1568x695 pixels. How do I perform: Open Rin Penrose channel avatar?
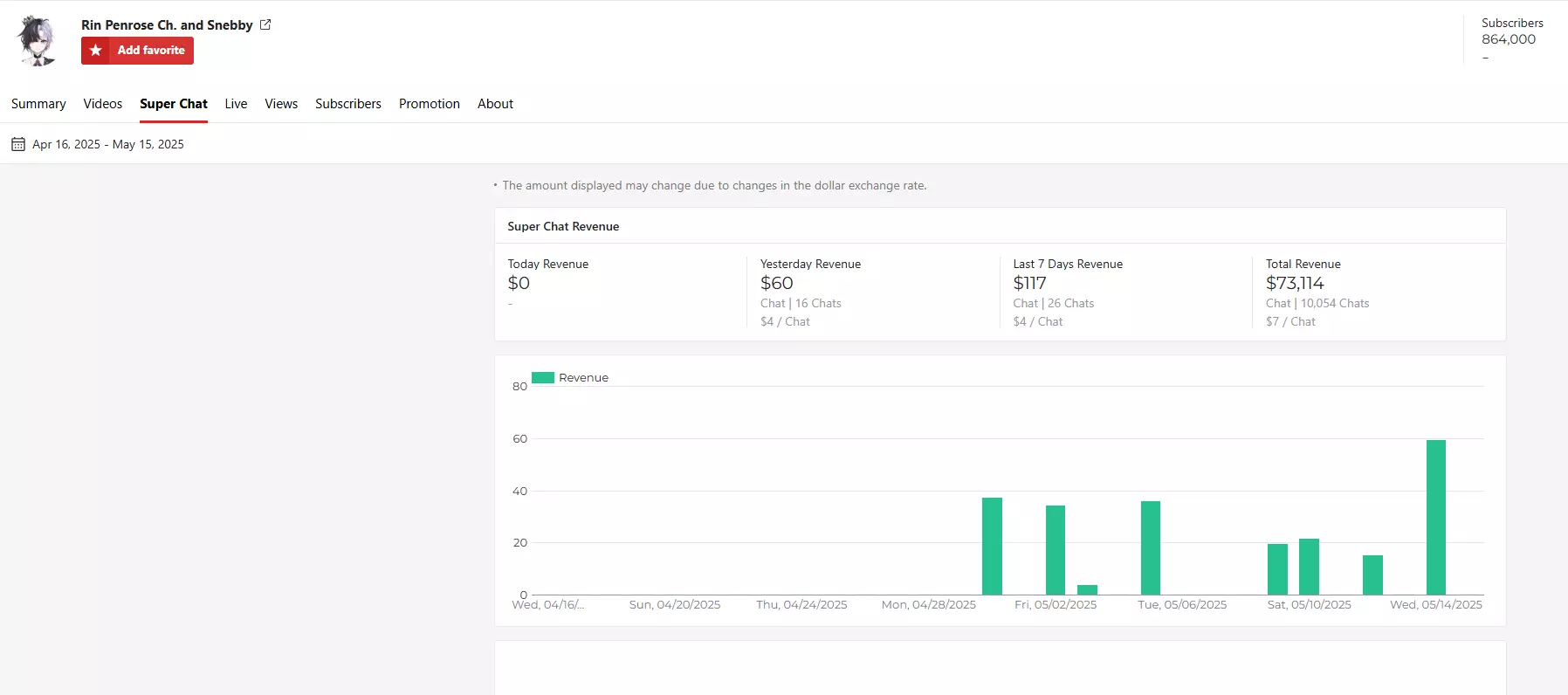(38, 41)
